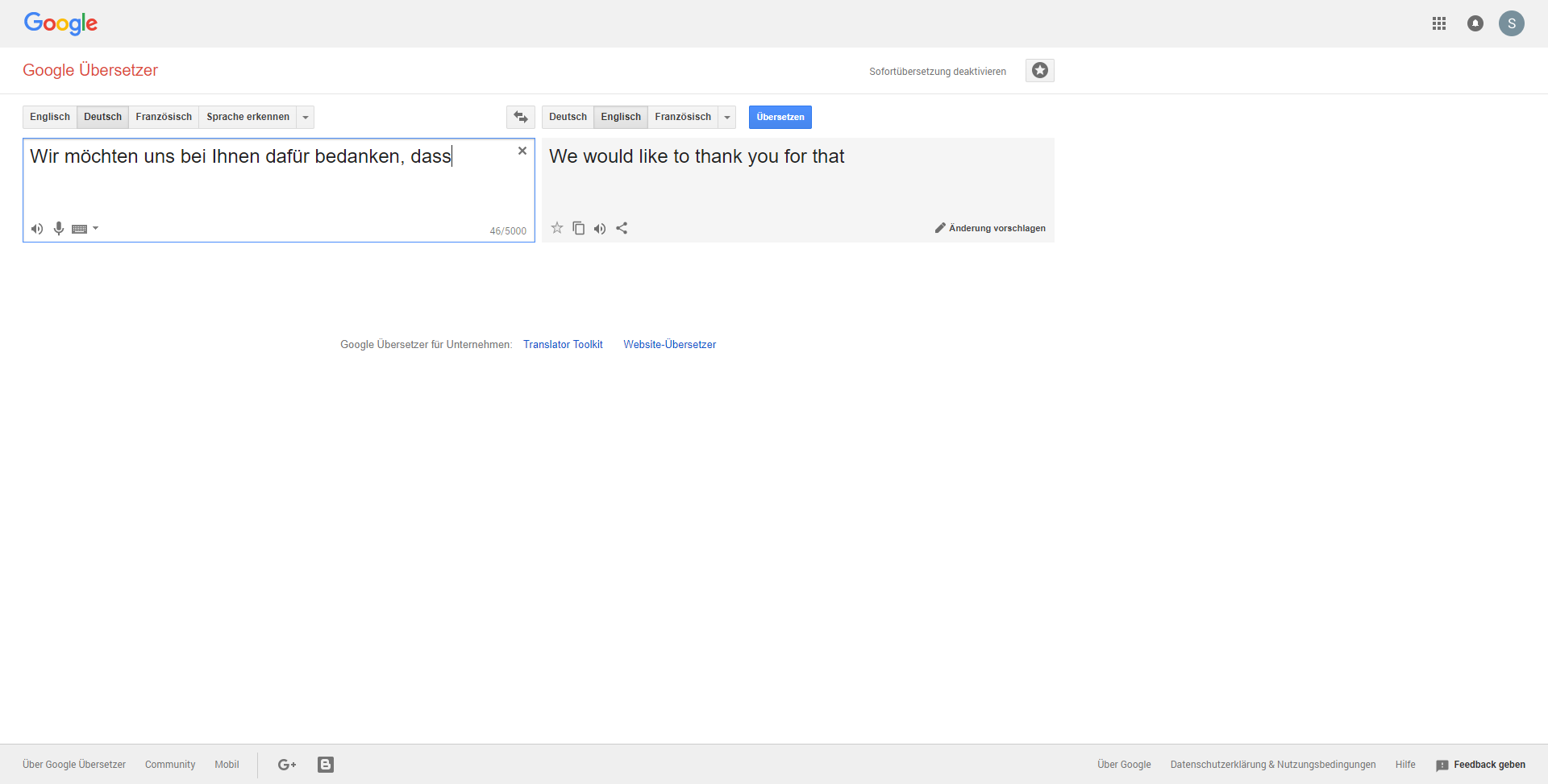1548x784 pixels.
Task: Open Hilfe footer link
Action: [1405, 765]
